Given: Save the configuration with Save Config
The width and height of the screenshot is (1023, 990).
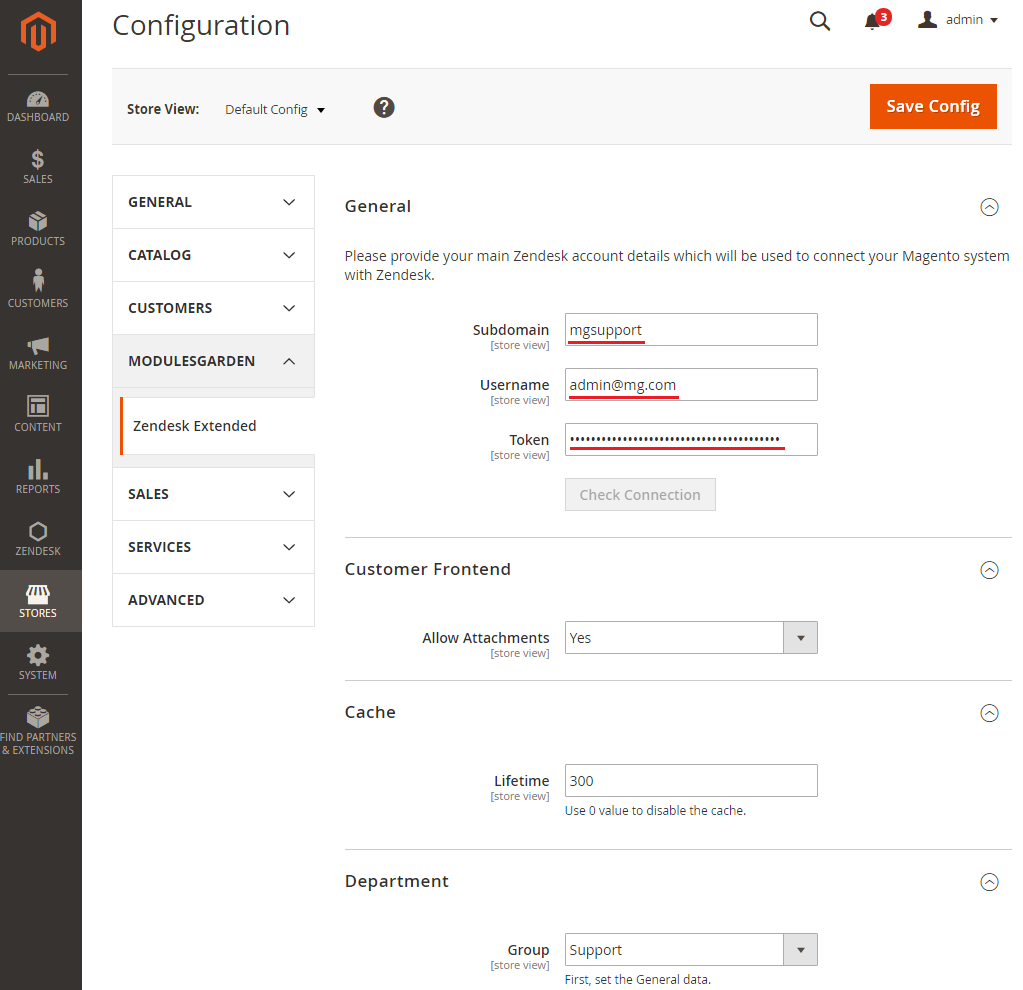Looking at the screenshot, I should pyautogui.click(x=932, y=106).
